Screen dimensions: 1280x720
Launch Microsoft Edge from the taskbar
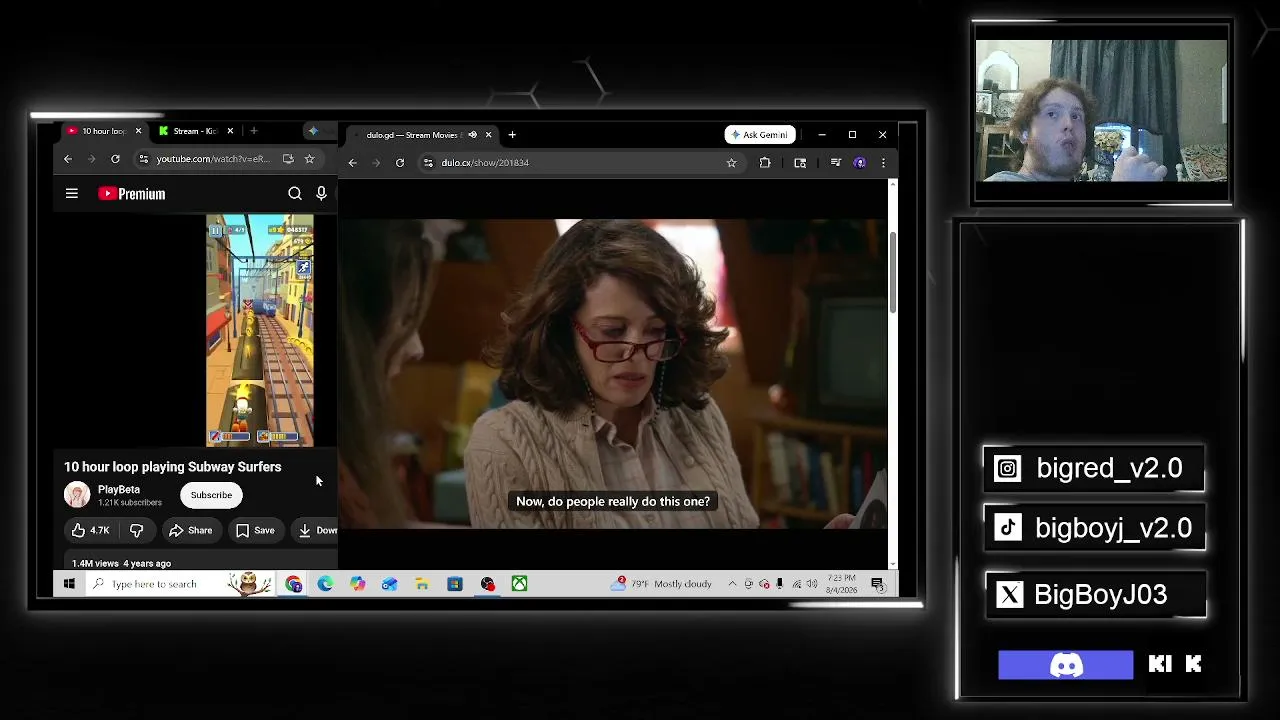[x=325, y=584]
